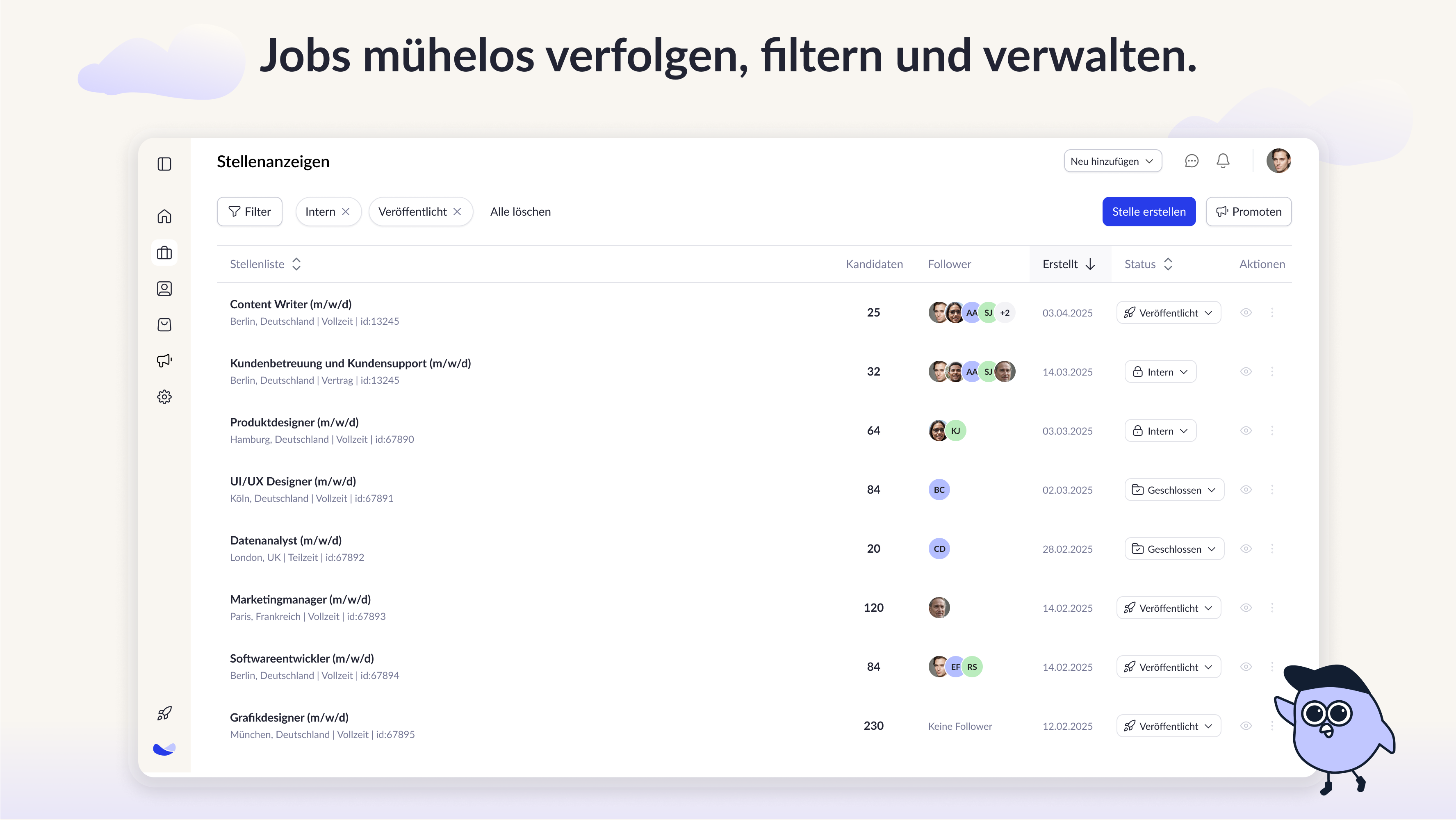Open the candidates profile icon in sidebar
This screenshot has height=820, width=1456.
[x=164, y=289]
